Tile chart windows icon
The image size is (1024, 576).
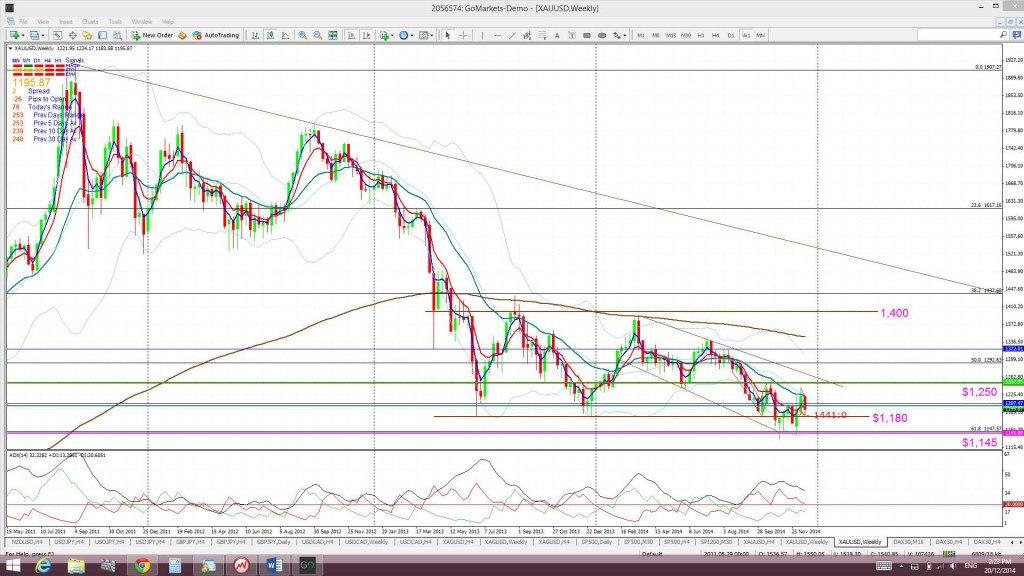333,35
